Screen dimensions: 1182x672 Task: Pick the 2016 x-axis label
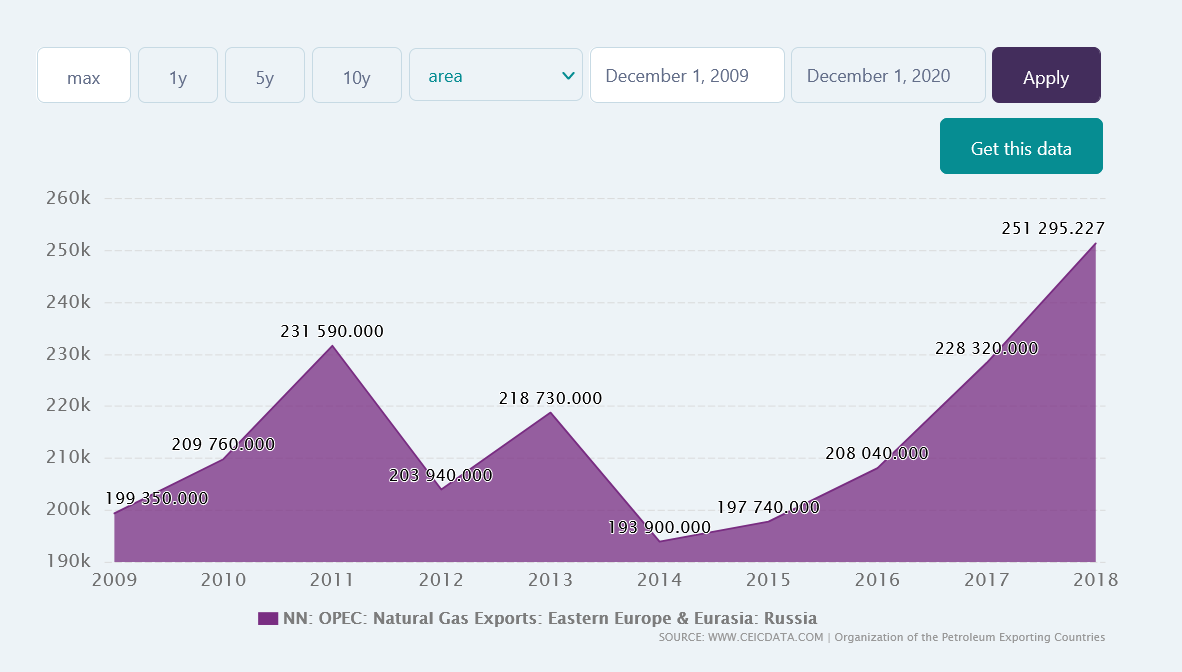coord(877,580)
